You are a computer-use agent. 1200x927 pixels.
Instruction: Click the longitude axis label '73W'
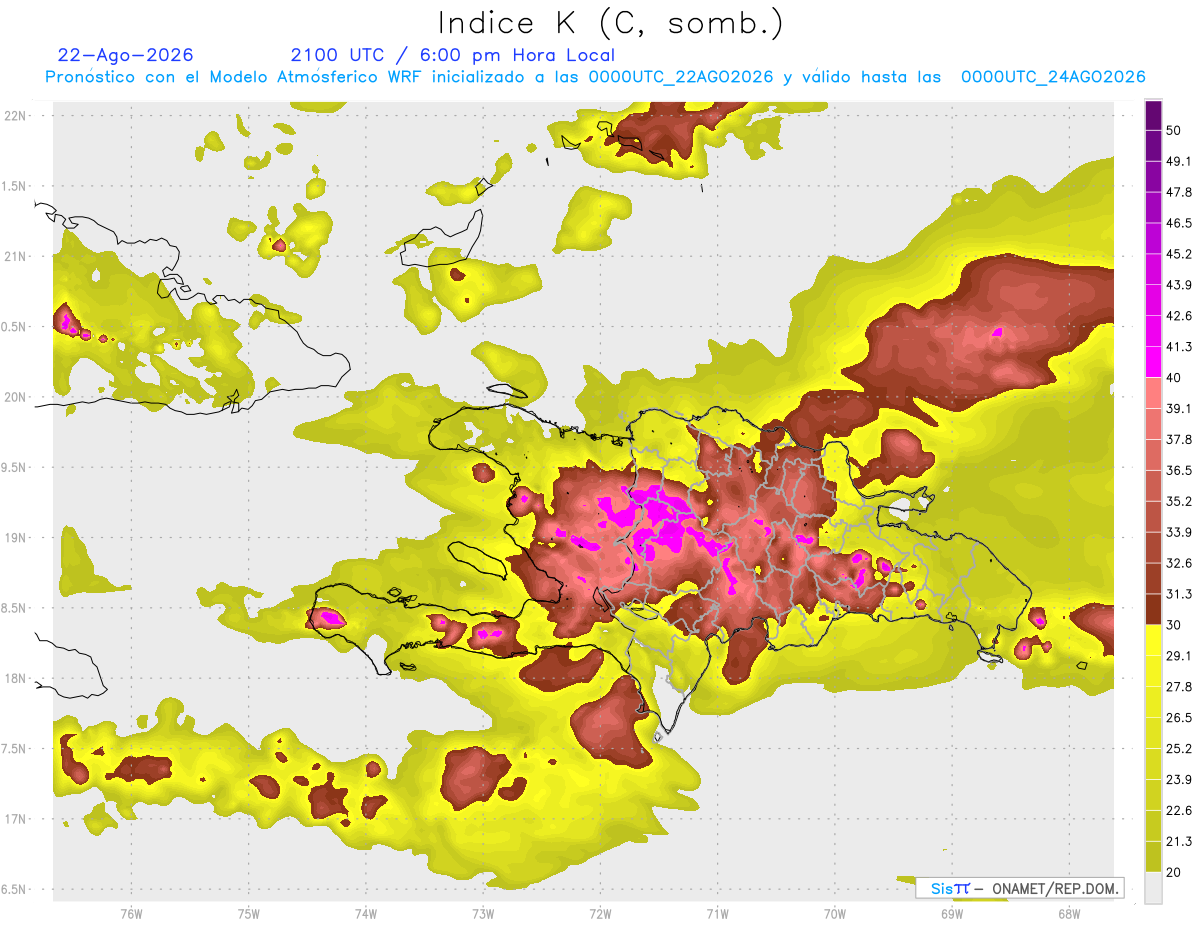[483, 913]
